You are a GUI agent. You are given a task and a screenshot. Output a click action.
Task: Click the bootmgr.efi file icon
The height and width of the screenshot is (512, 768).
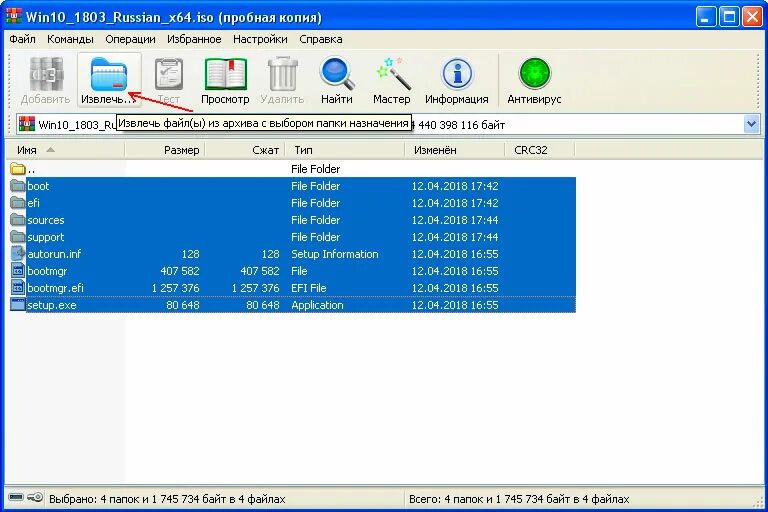click(18, 288)
